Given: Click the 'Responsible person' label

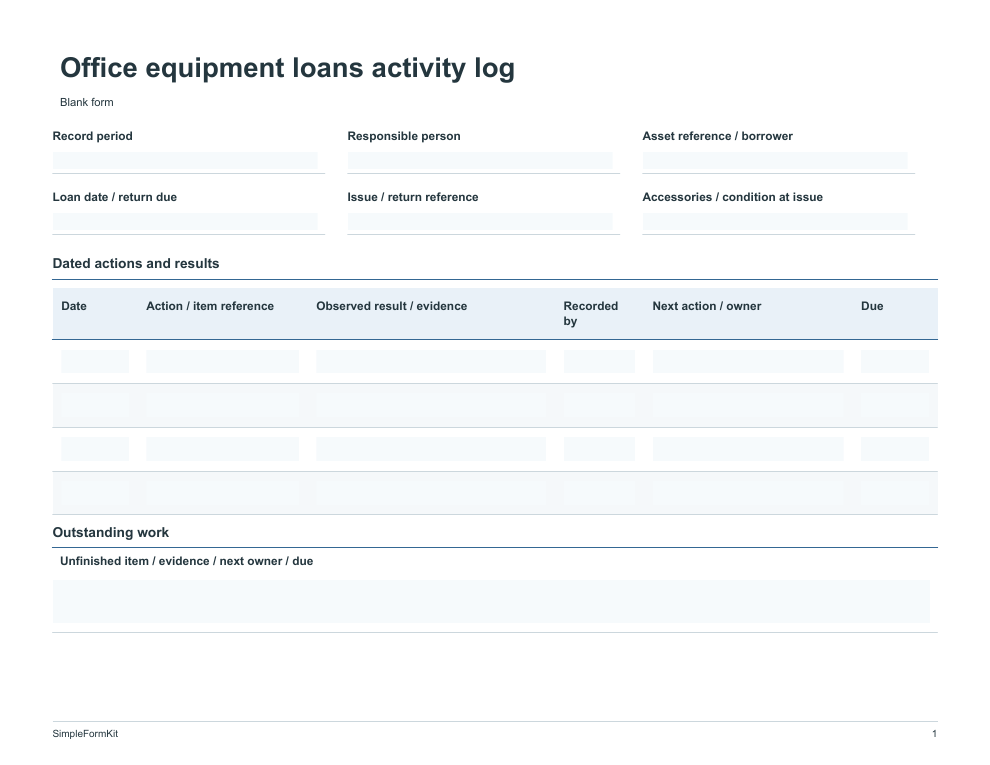Looking at the screenshot, I should (x=403, y=136).
